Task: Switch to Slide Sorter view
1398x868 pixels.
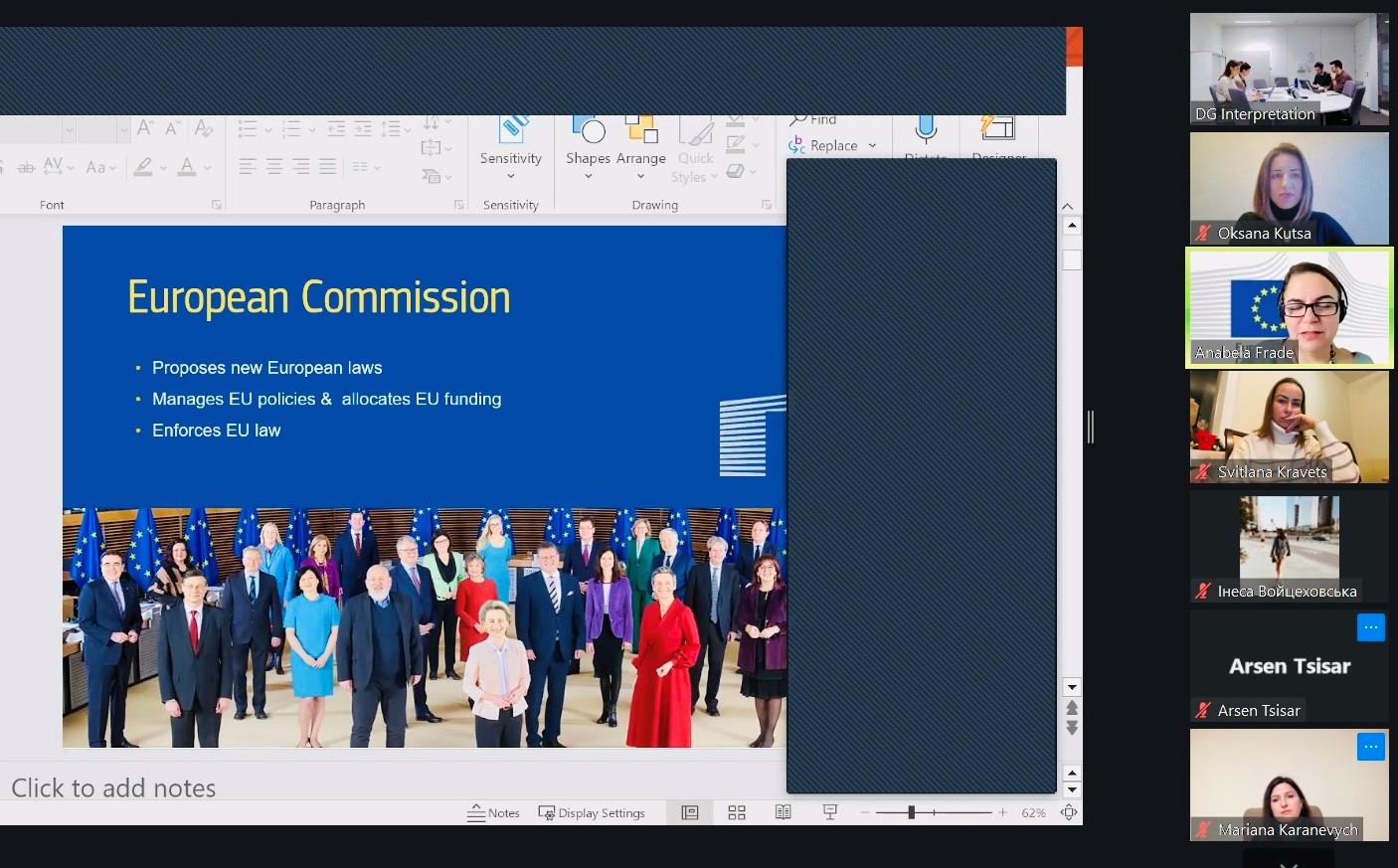Action: [737, 812]
